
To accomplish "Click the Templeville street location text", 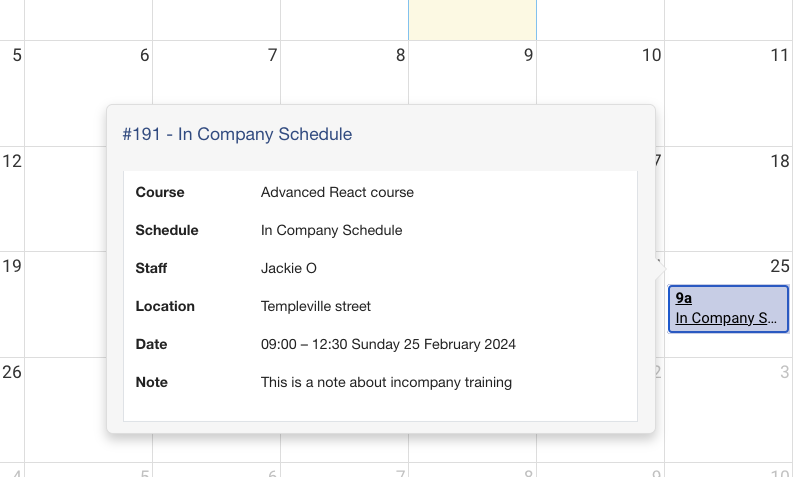I will click(316, 306).
